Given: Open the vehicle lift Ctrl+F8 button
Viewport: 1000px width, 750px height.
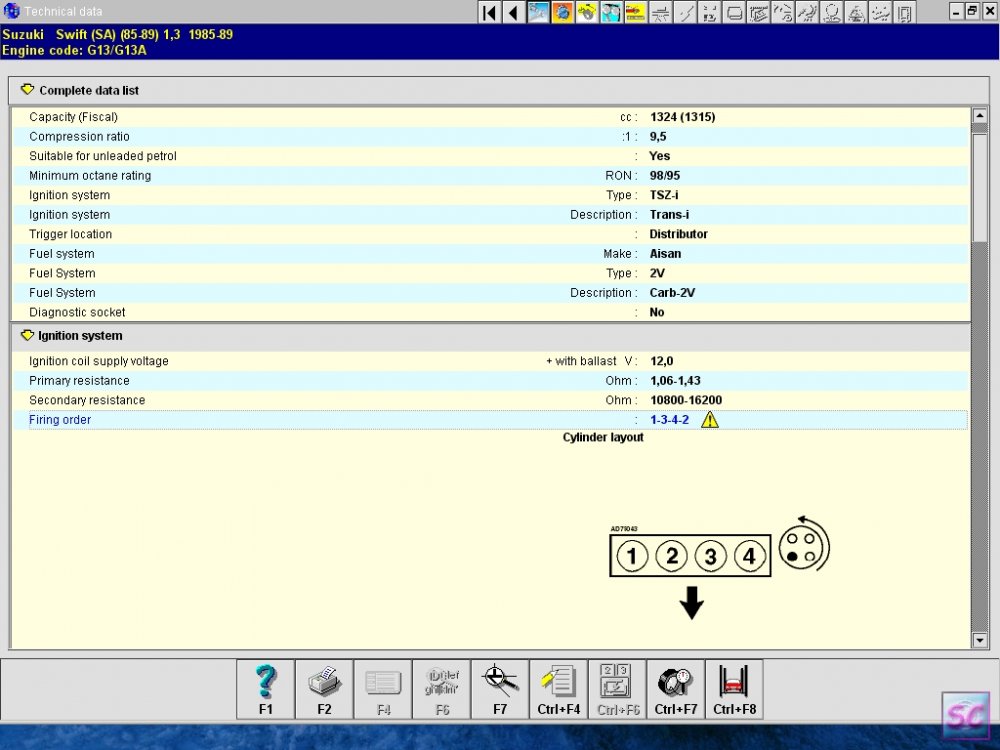Looking at the screenshot, I should [735, 690].
